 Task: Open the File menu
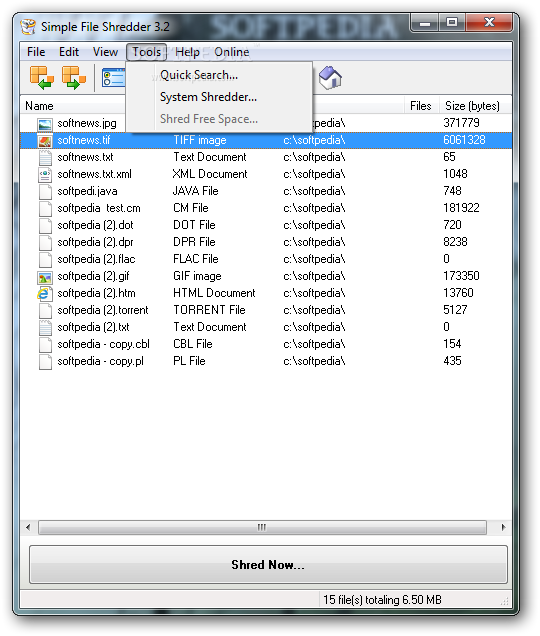pos(36,52)
